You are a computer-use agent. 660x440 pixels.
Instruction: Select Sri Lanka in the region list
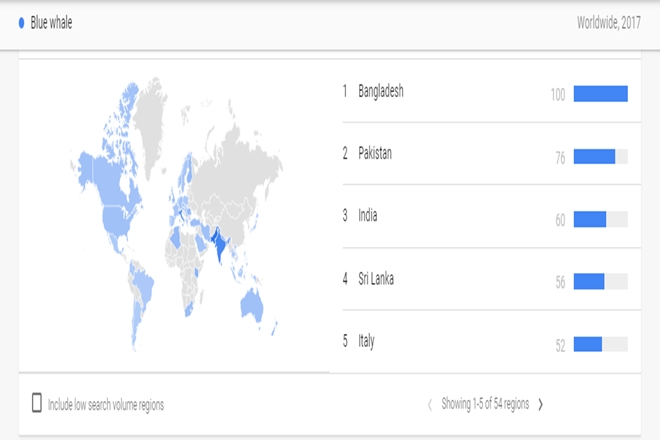[x=375, y=279]
